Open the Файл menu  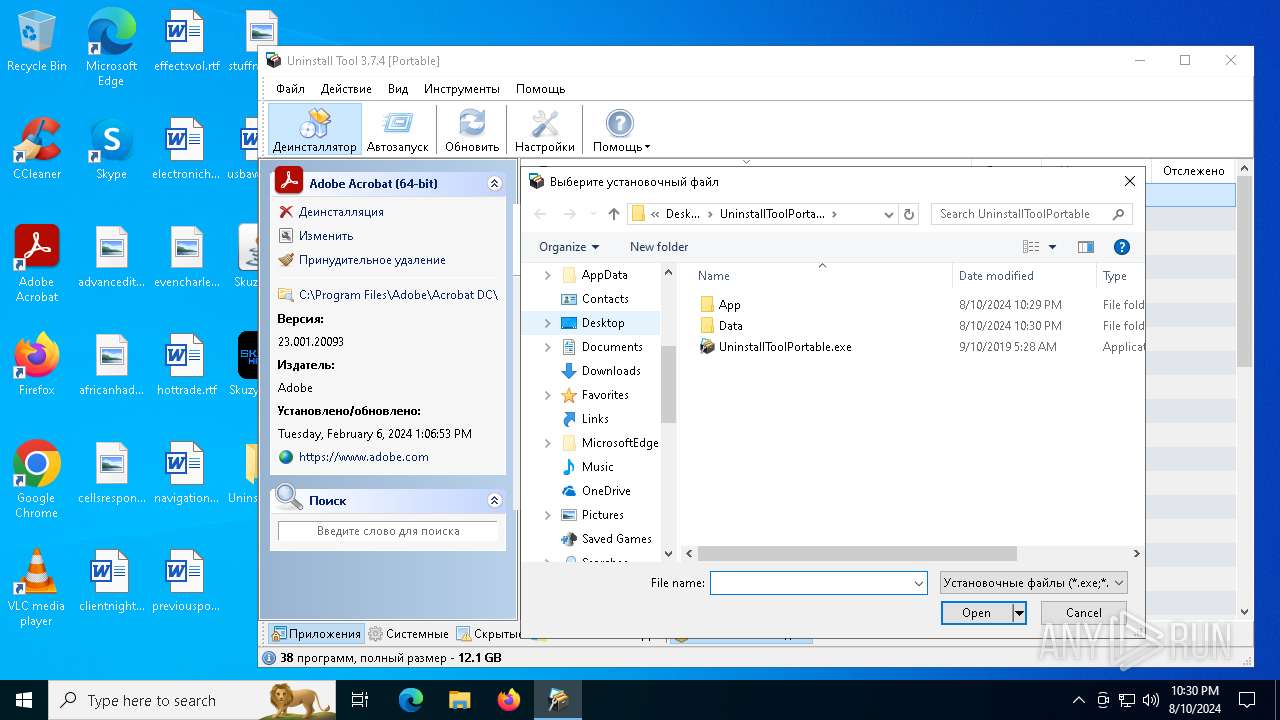[290, 89]
